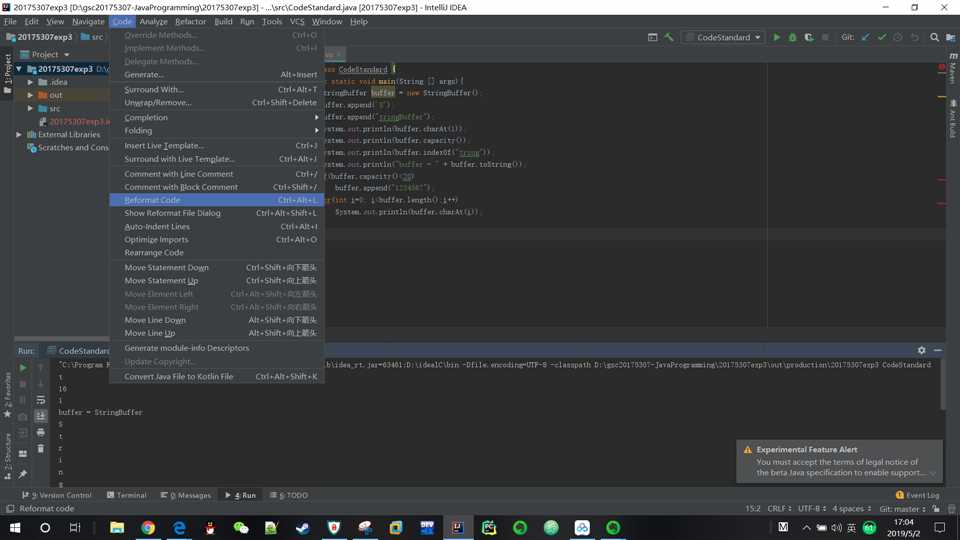Viewport: 960px width, 540px height.
Task: Choose Reformat Code from the Code menu
Action: click(x=216, y=200)
